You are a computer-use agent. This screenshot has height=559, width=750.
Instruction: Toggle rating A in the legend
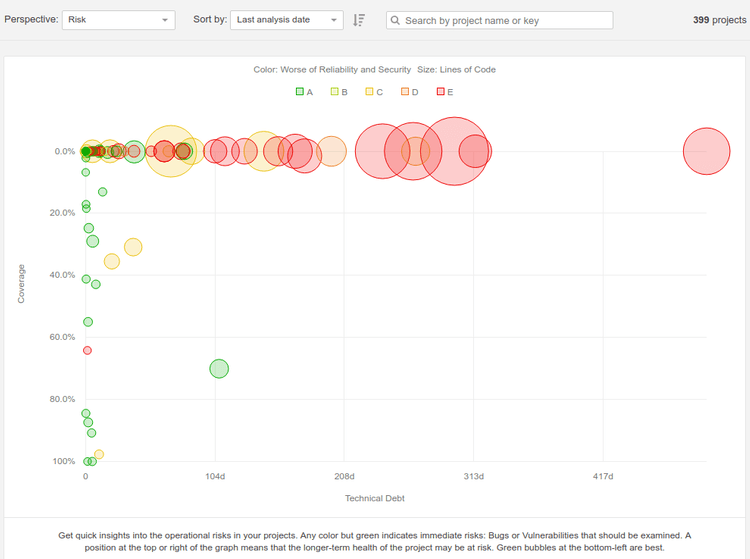pos(304,92)
